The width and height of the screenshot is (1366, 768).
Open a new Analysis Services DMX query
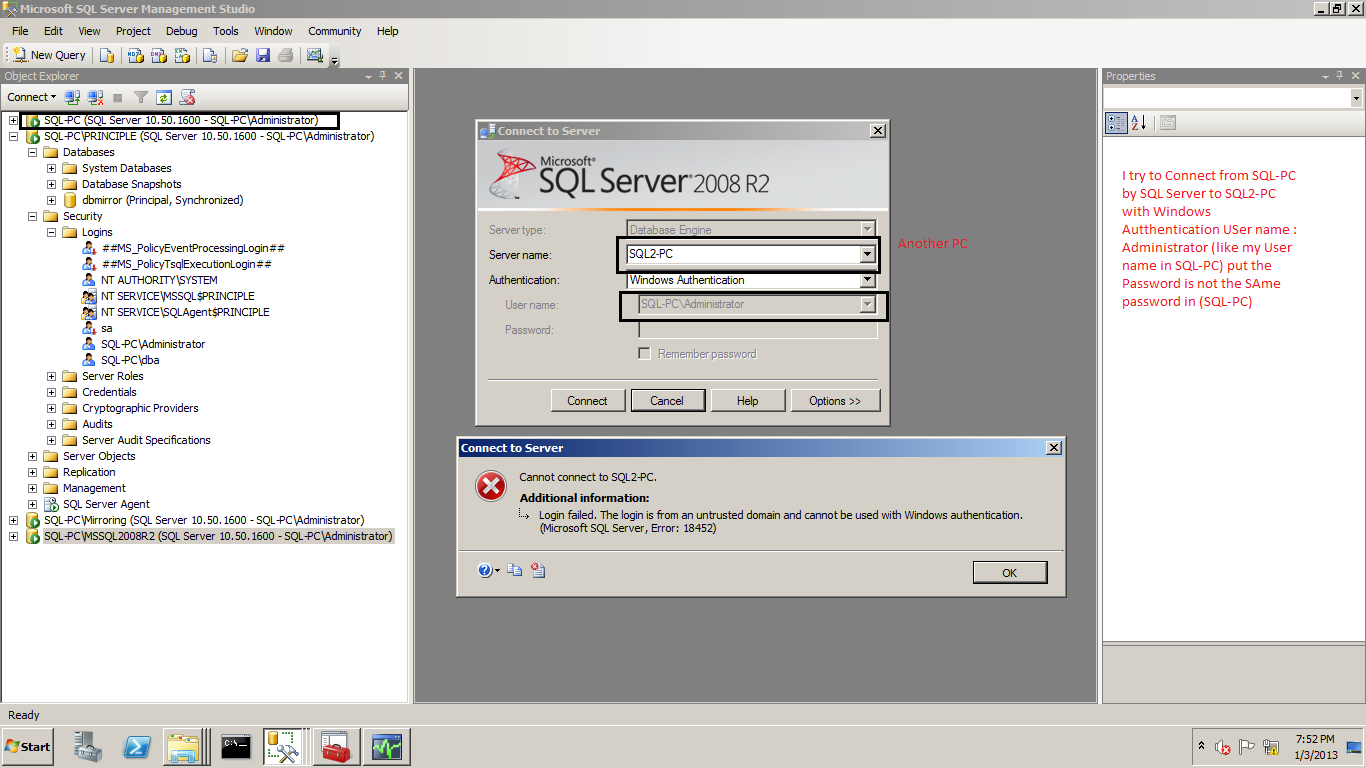pos(158,55)
